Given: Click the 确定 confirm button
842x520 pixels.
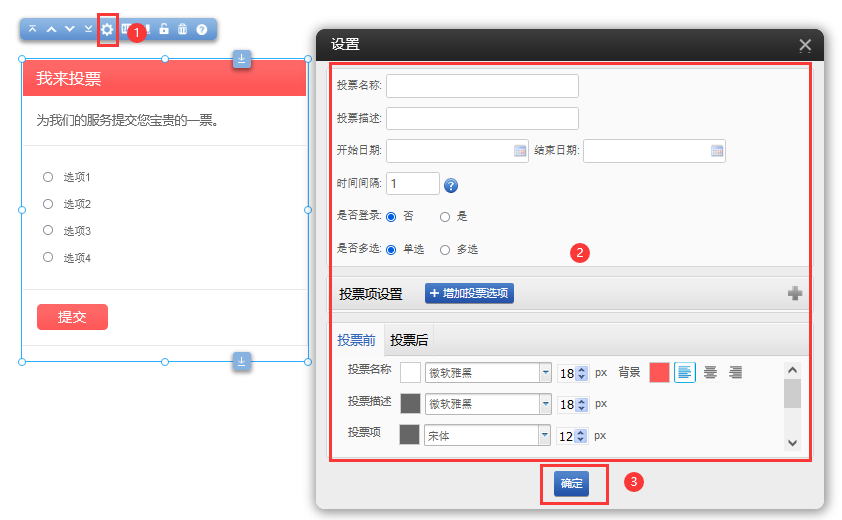Looking at the screenshot, I should (571, 483).
